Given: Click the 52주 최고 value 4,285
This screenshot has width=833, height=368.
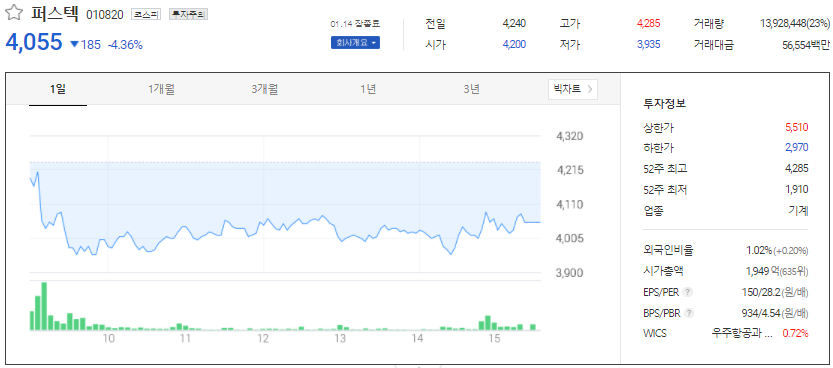Looking at the screenshot, I should [x=796, y=168].
